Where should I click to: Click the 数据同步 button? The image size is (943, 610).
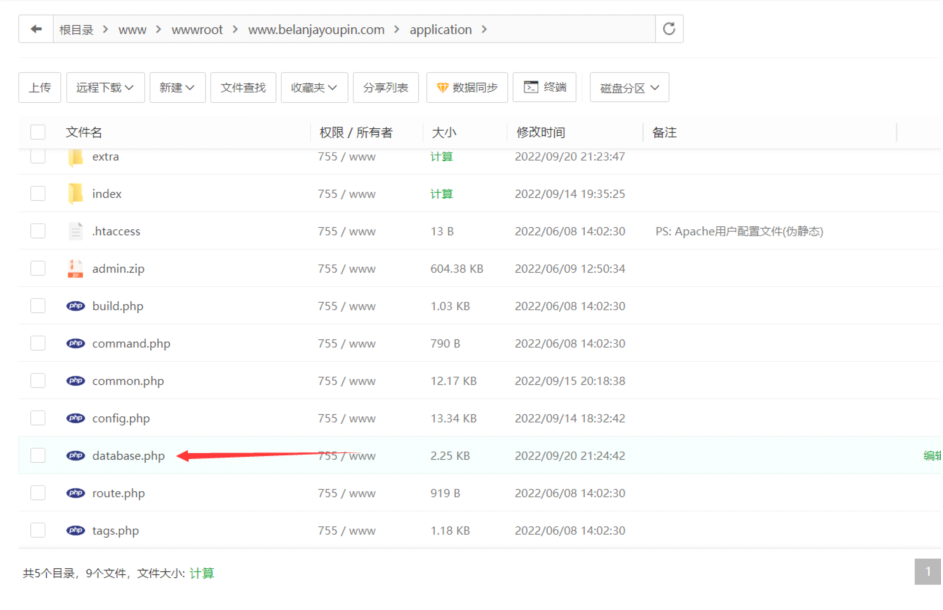(x=467, y=88)
